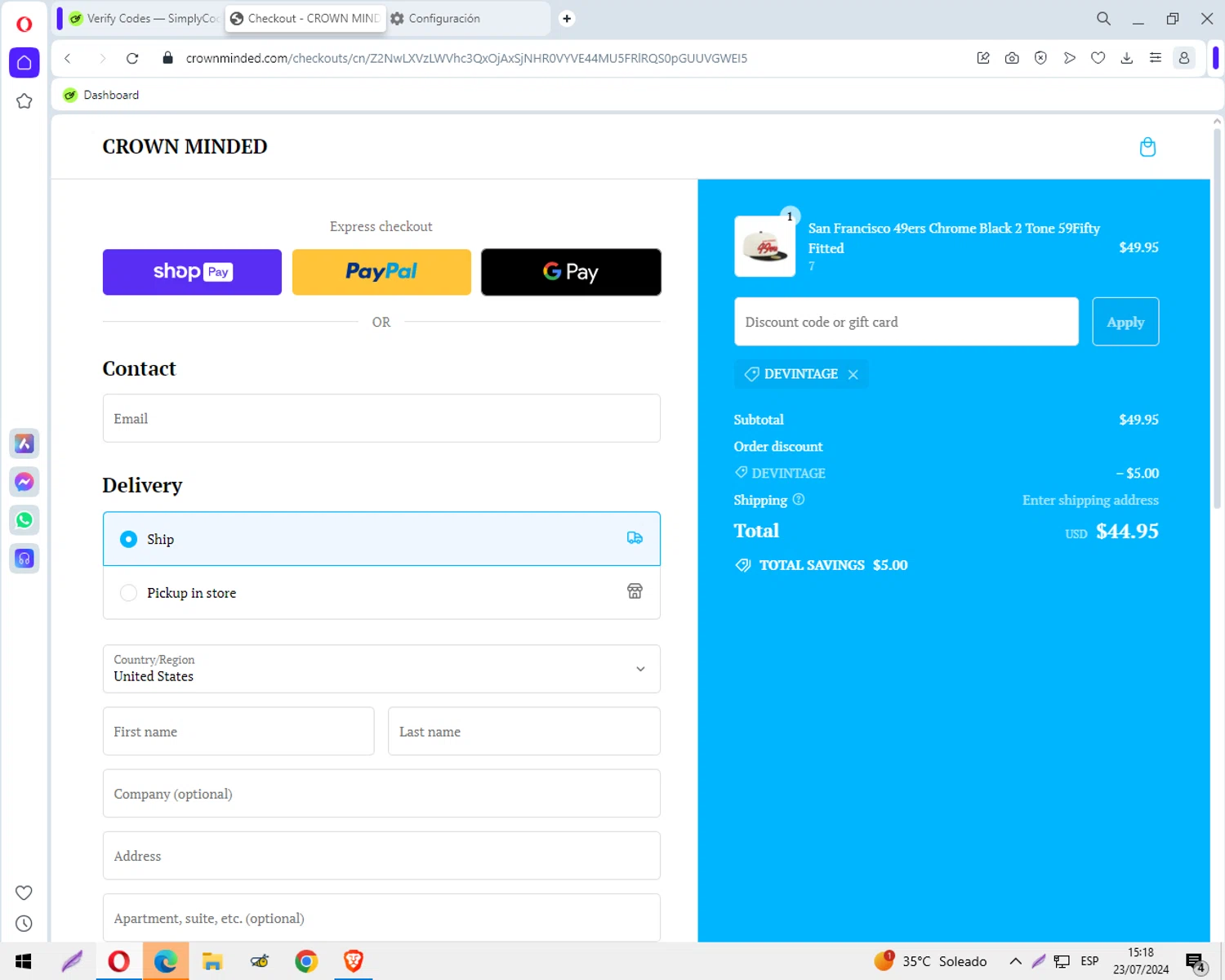
Task: Open Aria AI sidebar icon
Action: tap(24, 443)
